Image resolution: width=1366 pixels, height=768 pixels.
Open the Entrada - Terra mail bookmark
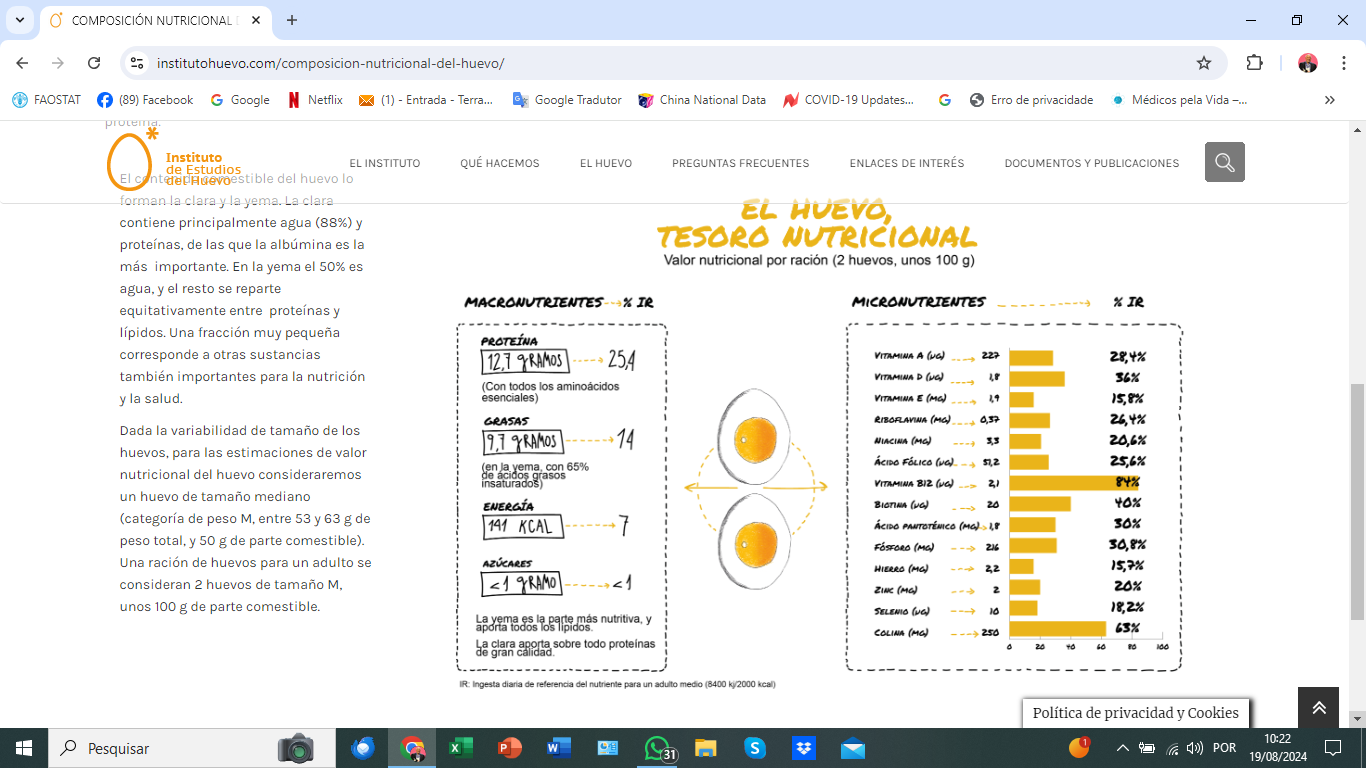(426, 100)
